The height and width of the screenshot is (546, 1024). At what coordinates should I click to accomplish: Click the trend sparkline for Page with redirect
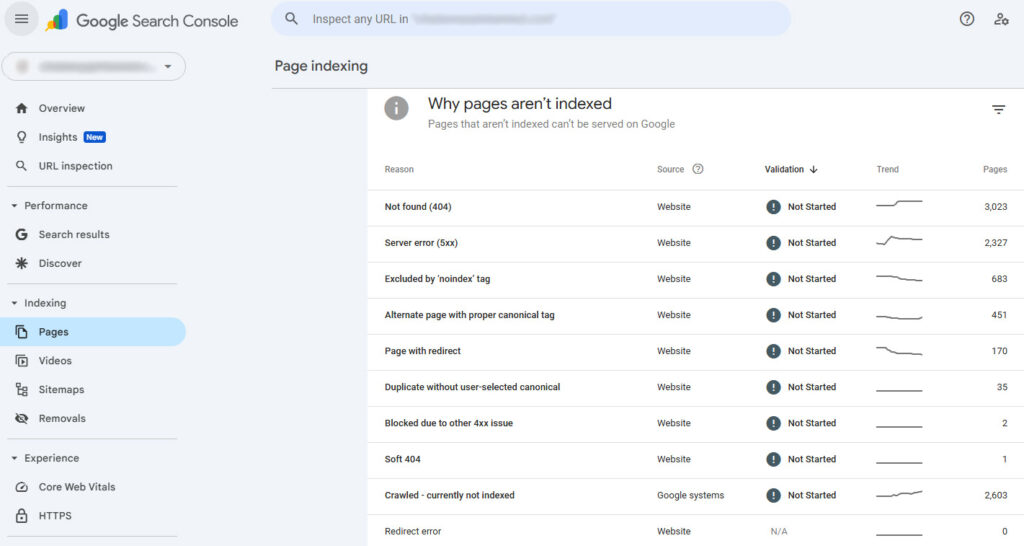click(899, 351)
